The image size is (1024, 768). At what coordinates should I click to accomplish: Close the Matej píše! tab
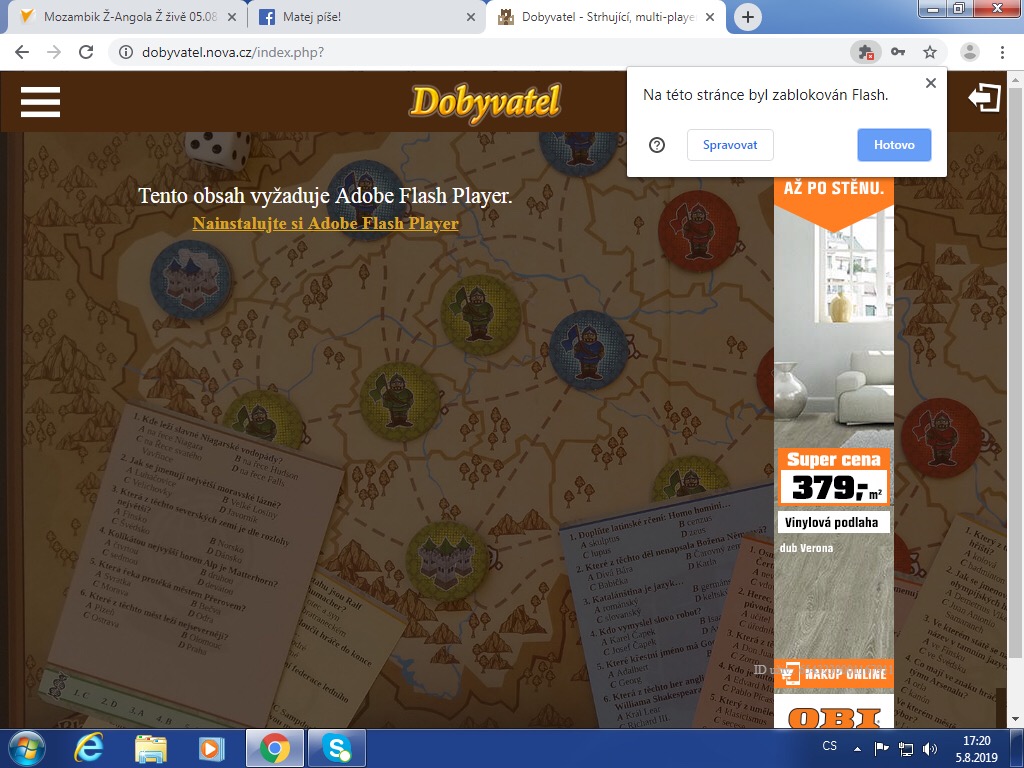(470, 18)
